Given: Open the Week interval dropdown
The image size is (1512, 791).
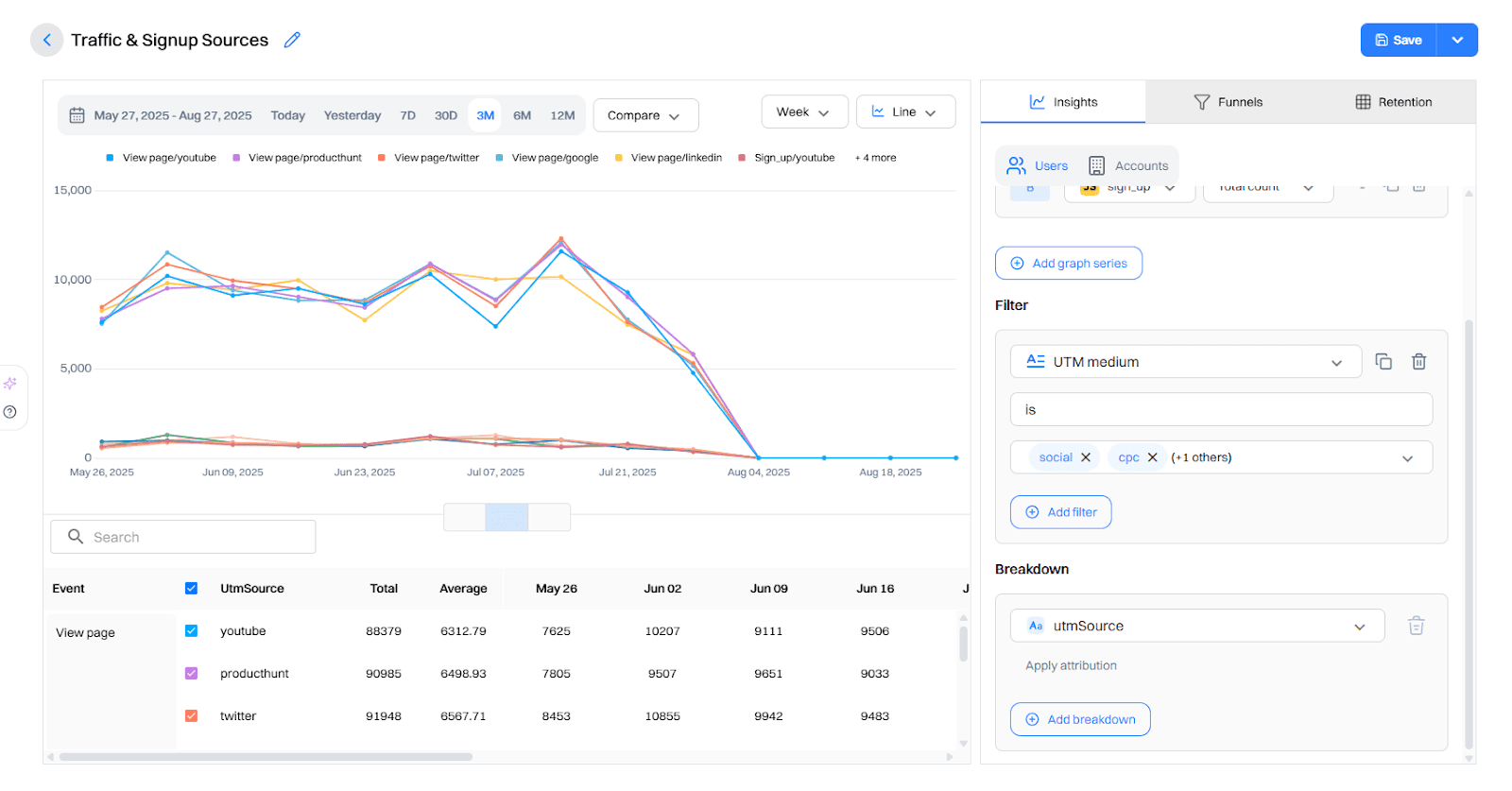Looking at the screenshot, I should pos(803,112).
